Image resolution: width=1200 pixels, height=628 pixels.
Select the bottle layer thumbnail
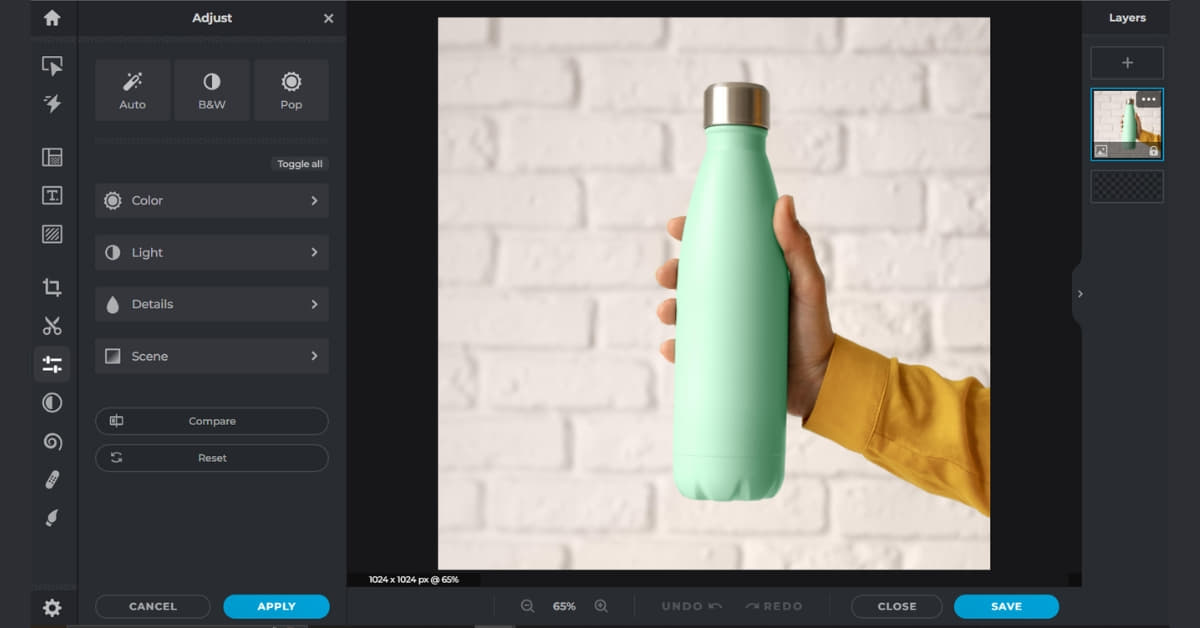pyautogui.click(x=1127, y=124)
